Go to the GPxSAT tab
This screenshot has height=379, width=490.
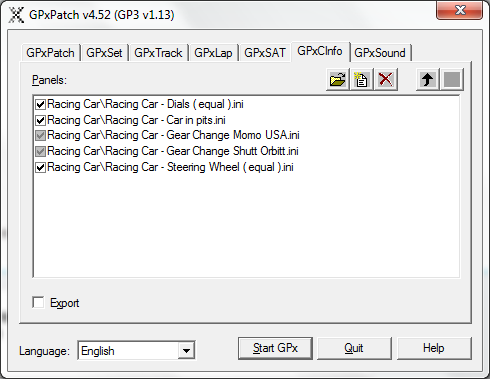265,53
